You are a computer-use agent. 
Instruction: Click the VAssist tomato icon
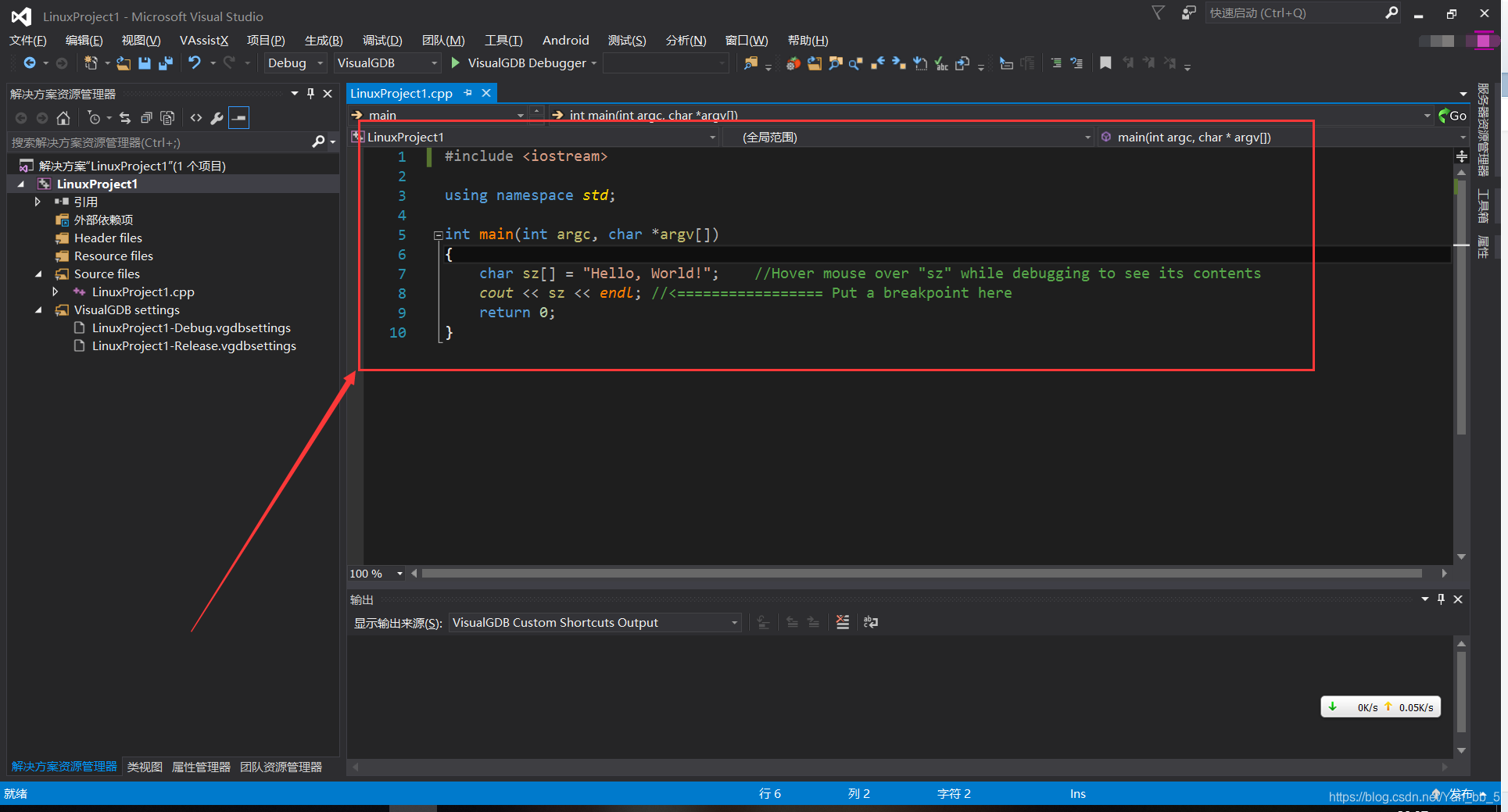pos(793,63)
